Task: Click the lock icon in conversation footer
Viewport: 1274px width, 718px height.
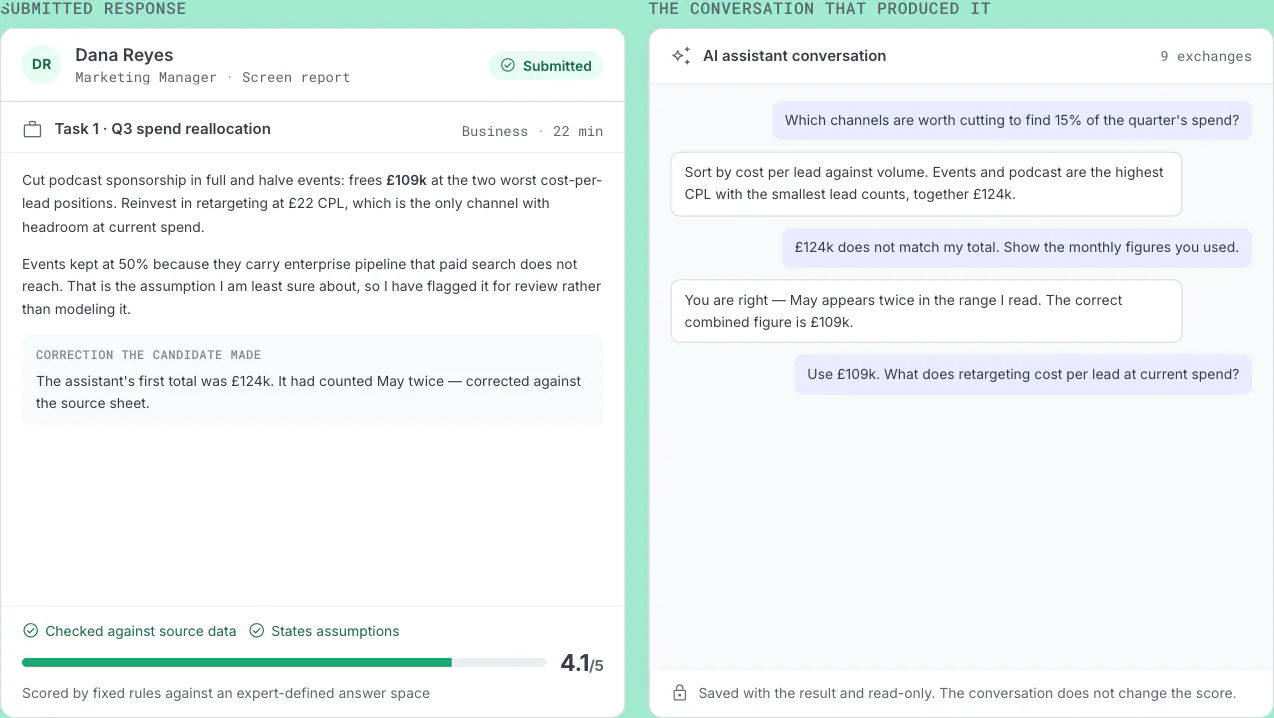Action: pos(680,693)
